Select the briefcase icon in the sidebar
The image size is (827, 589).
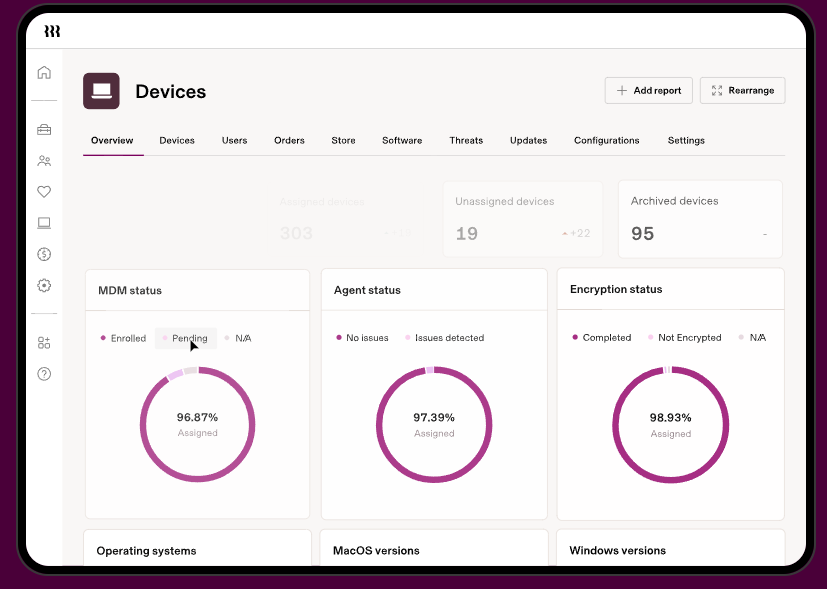coord(44,129)
